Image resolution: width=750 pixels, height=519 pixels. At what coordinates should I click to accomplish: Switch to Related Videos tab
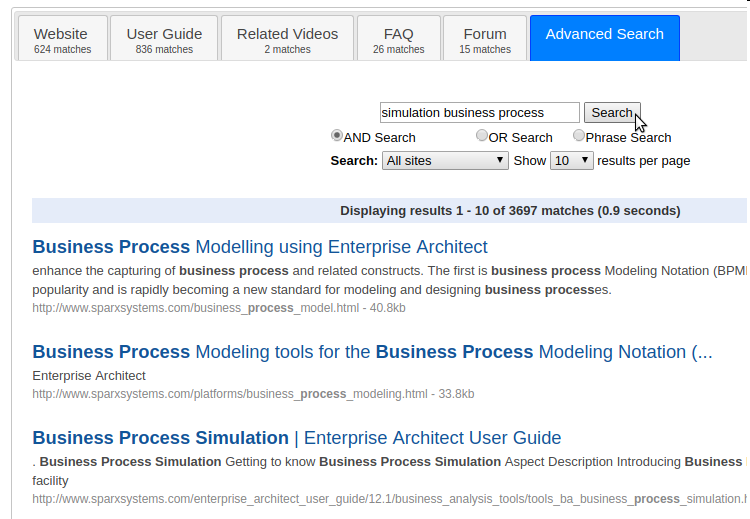pos(287,39)
